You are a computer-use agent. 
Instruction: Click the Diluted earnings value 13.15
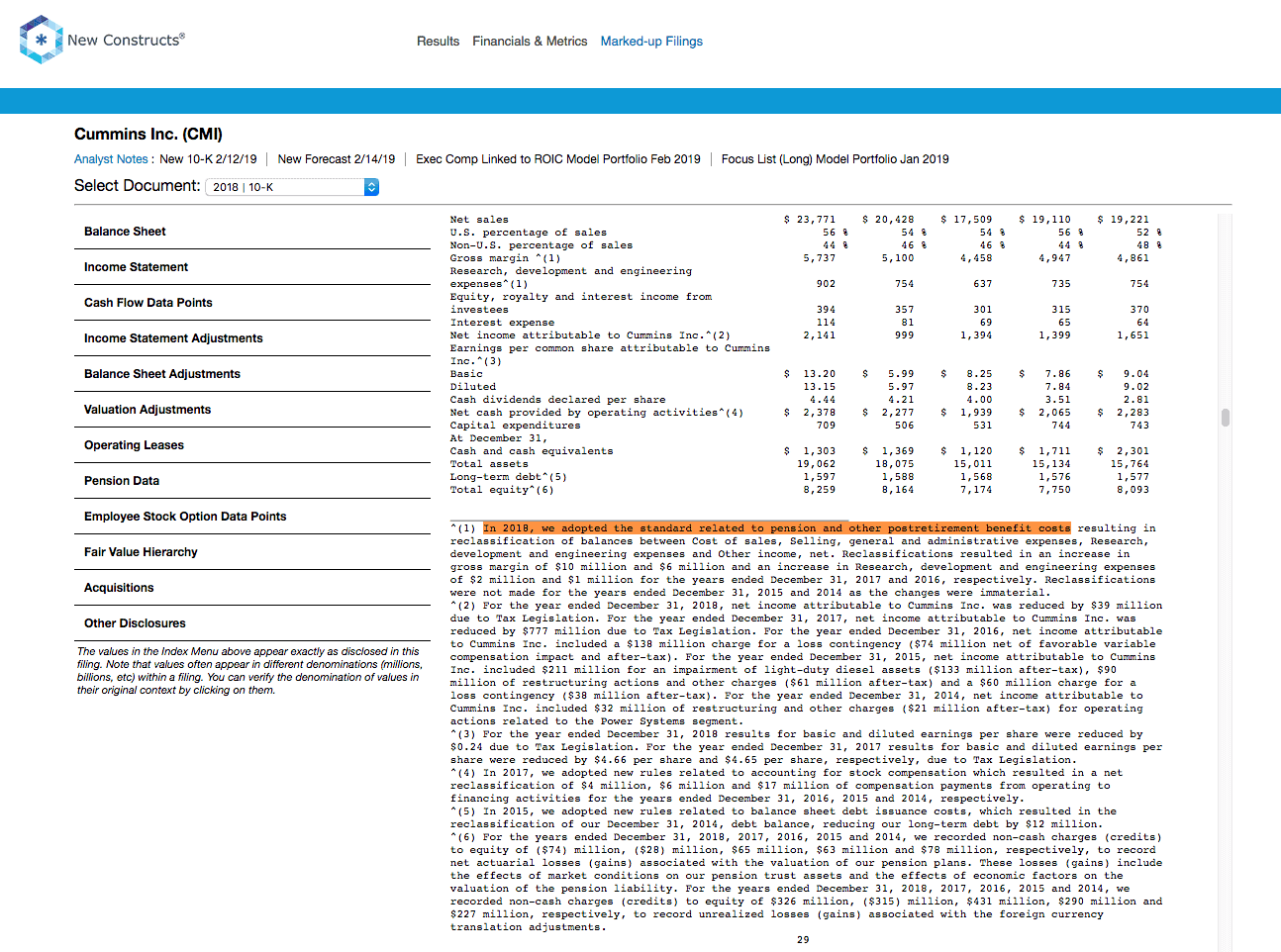pos(820,387)
